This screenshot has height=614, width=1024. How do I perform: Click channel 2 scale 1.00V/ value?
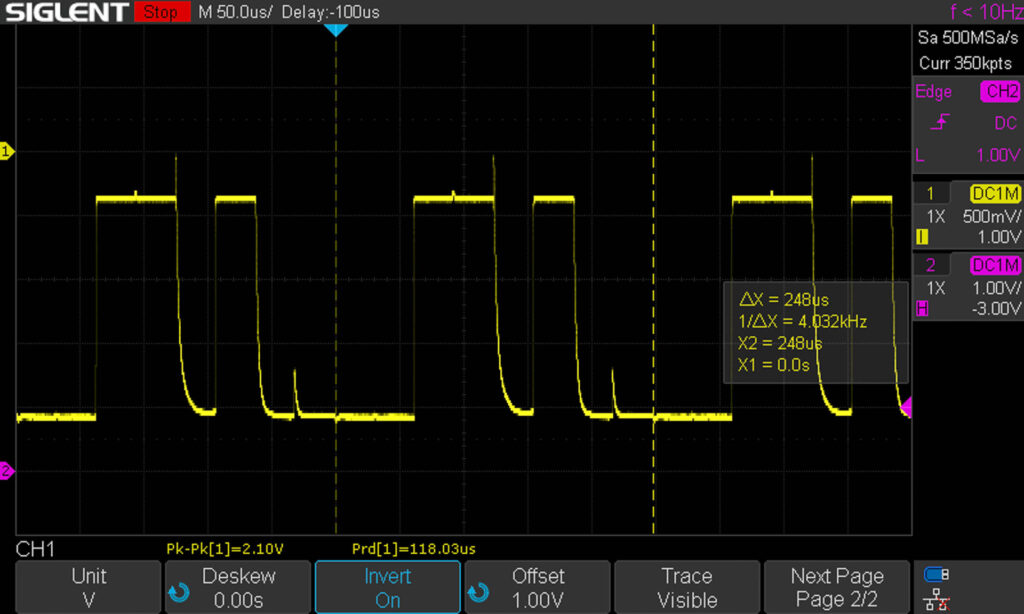(x=996, y=288)
